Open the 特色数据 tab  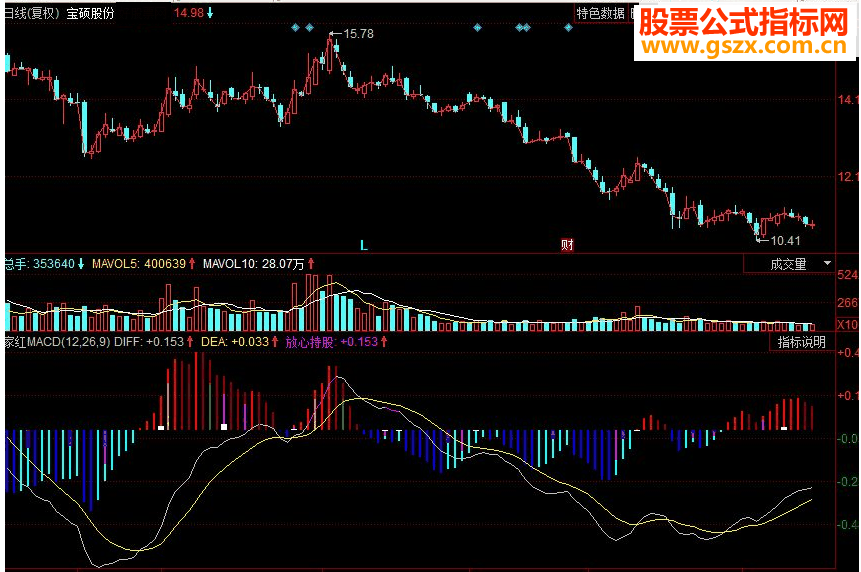pyautogui.click(x=600, y=13)
